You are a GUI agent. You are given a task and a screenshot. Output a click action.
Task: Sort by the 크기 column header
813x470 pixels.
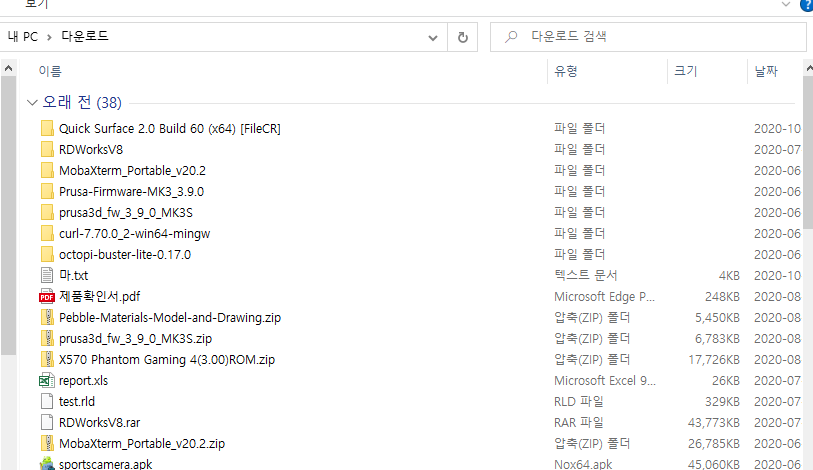(x=685, y=71)
